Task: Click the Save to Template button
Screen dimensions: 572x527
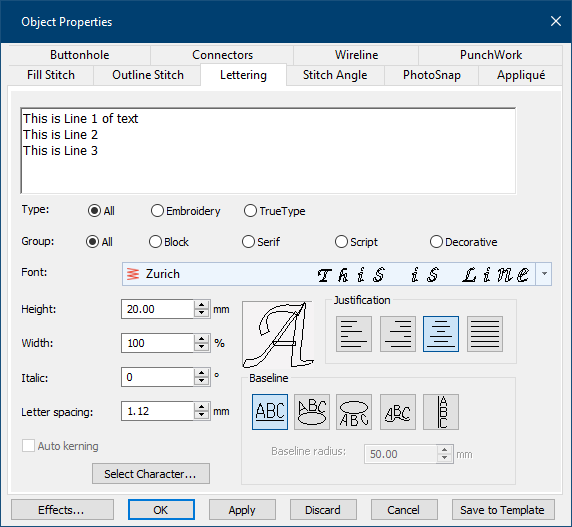Action: (503, 510)
